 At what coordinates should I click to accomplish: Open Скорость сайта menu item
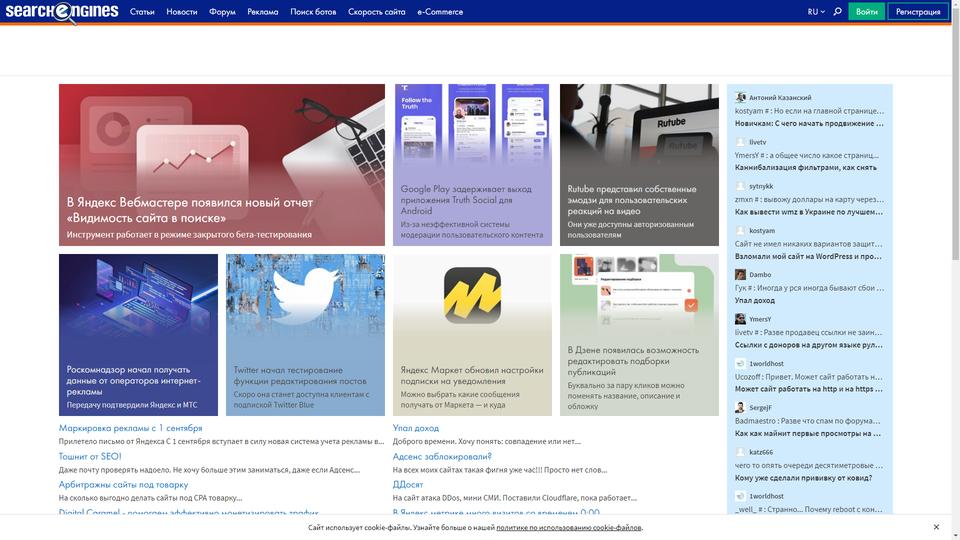[377, 12]
